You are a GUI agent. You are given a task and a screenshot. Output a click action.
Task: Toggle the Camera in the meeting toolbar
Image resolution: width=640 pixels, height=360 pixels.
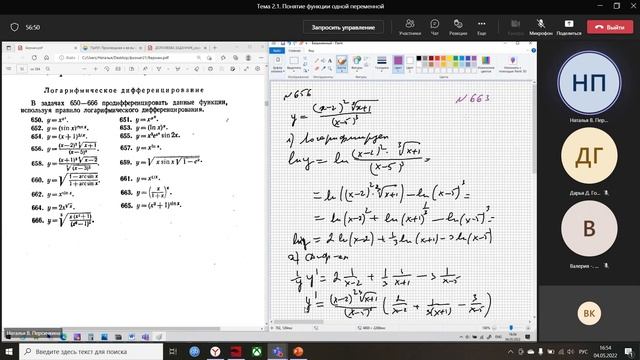click(516, 27)
